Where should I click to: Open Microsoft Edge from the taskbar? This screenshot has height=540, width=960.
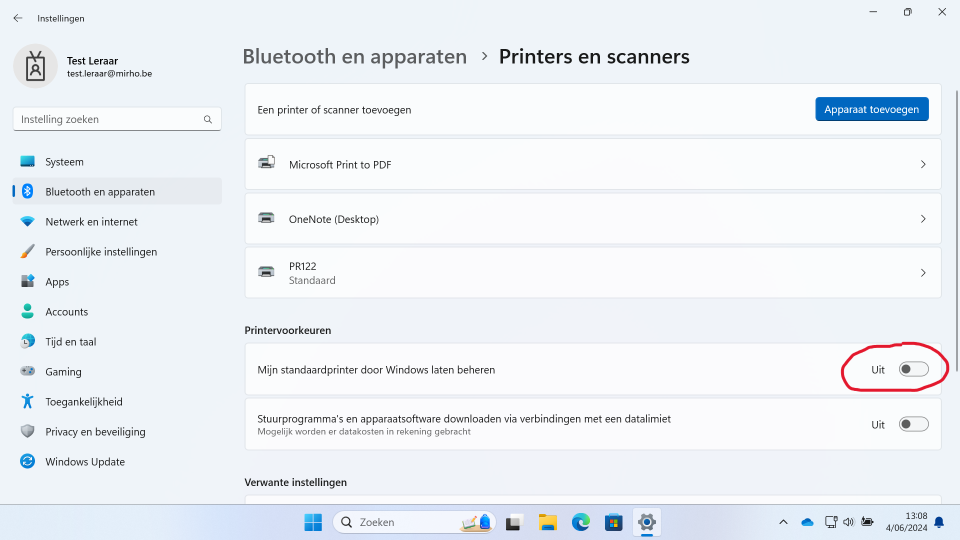click(581, 522)
